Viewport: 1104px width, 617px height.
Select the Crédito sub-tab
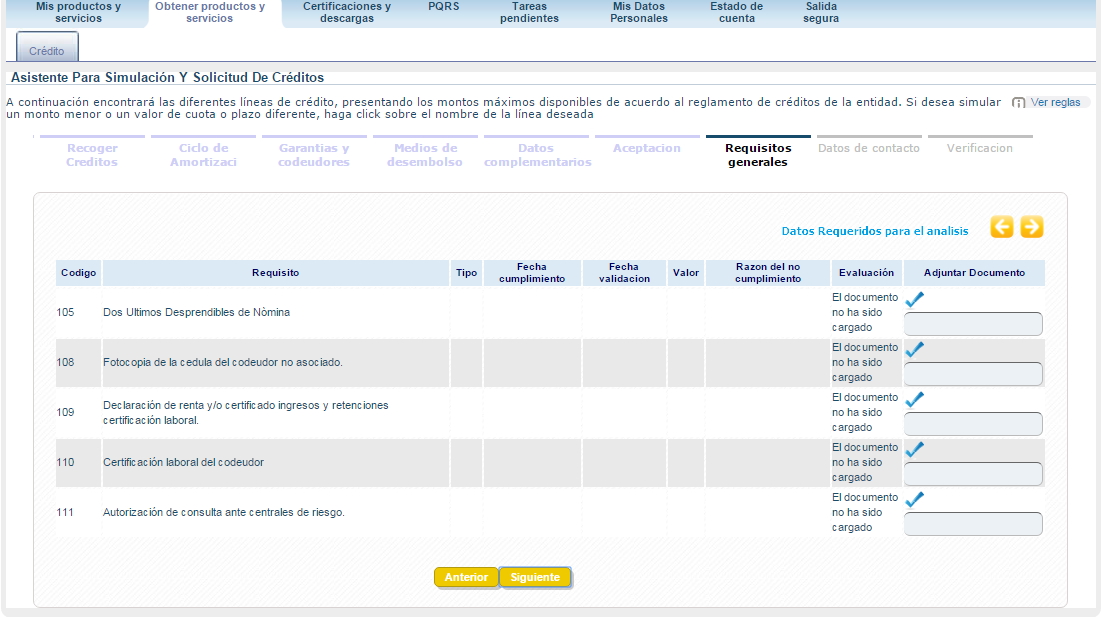[x=47, y=50]
